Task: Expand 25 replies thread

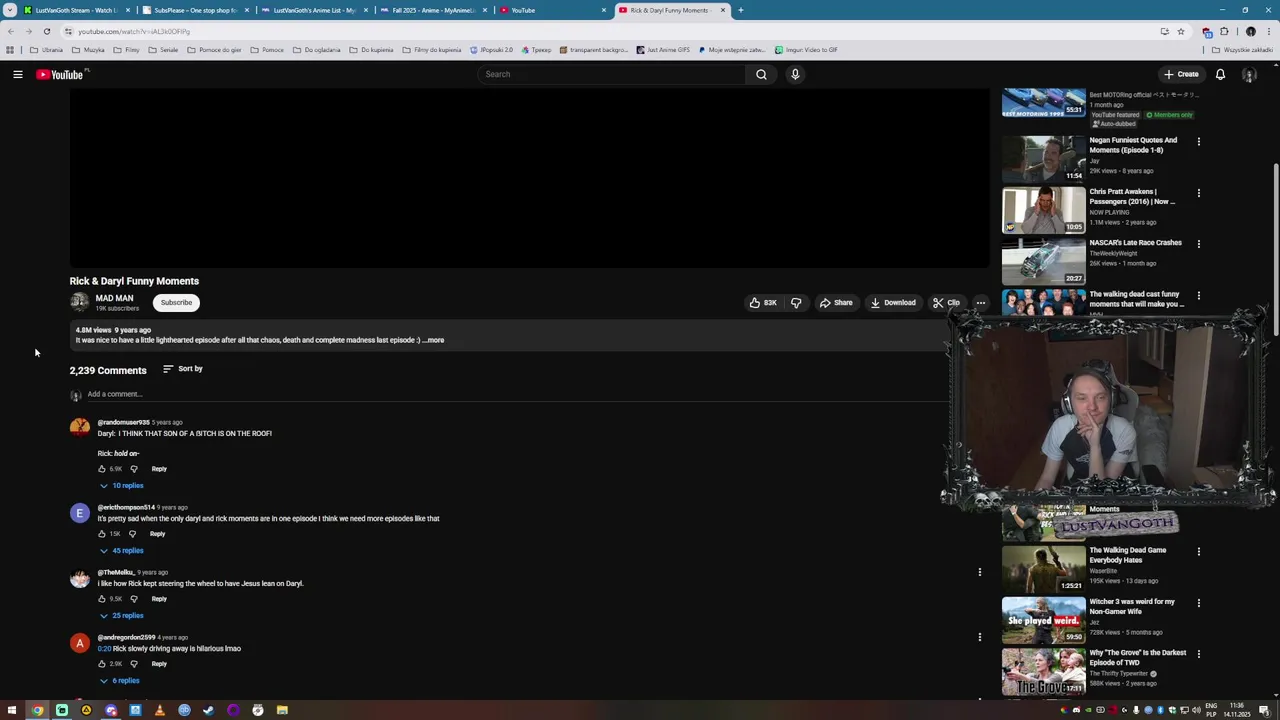Action: coord(121,616)
